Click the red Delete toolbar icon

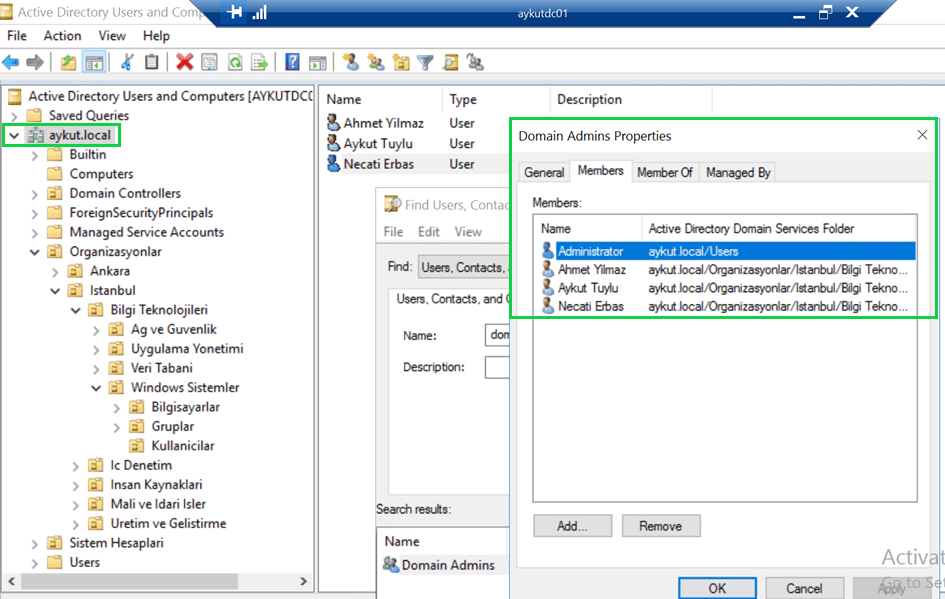[184, 63]
